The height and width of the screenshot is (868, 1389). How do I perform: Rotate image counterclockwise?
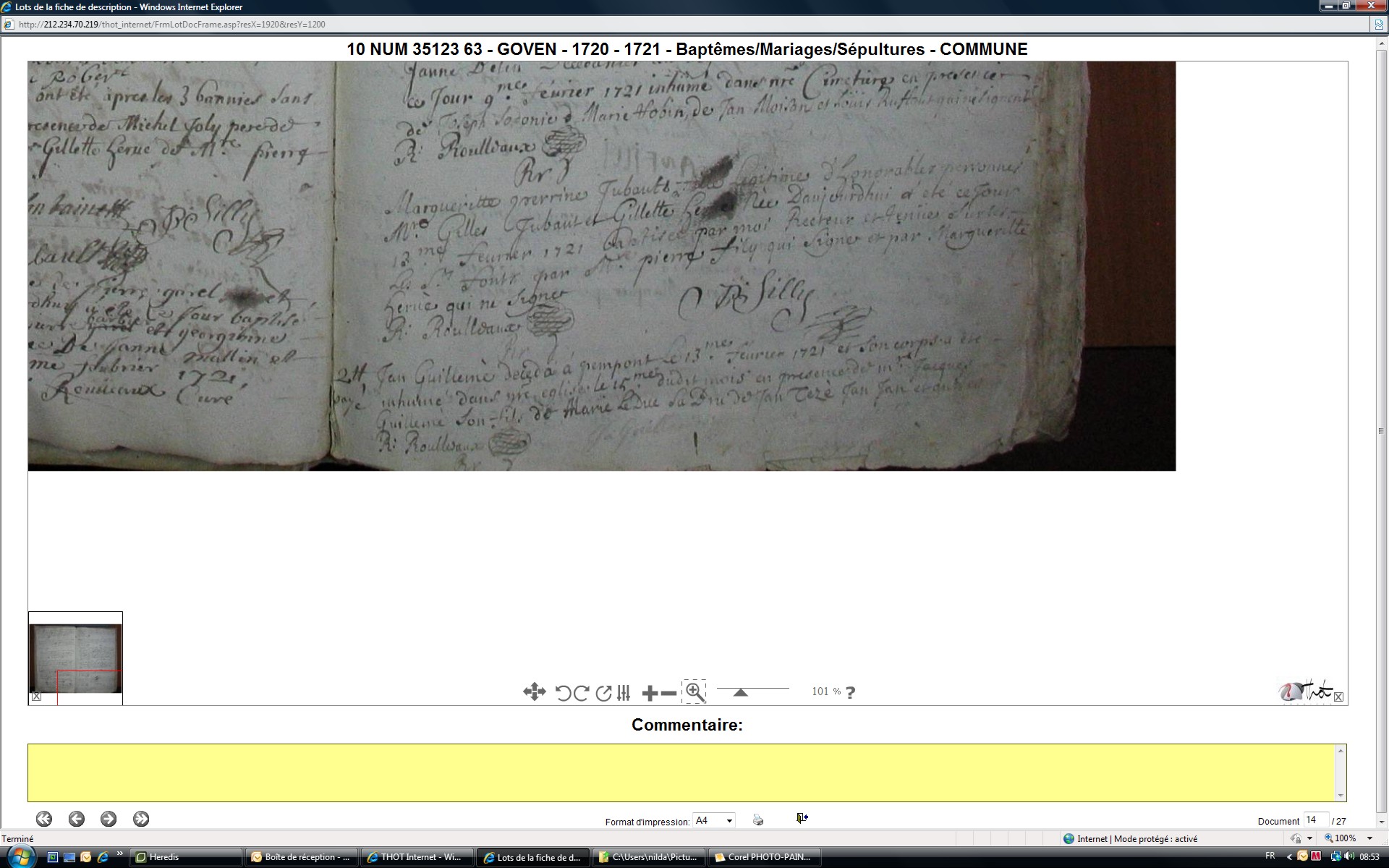pos(563,693)
